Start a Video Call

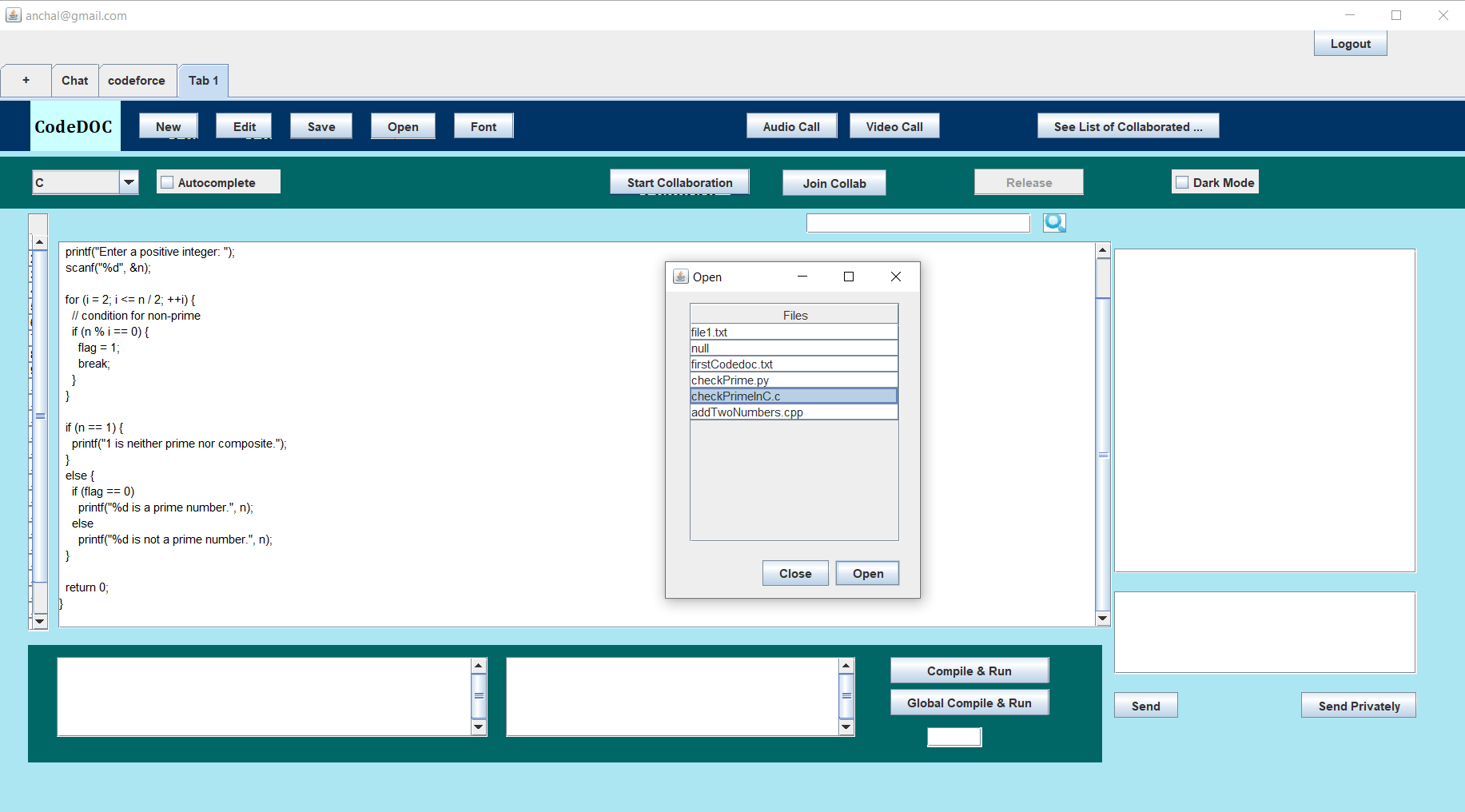(894, 126)
